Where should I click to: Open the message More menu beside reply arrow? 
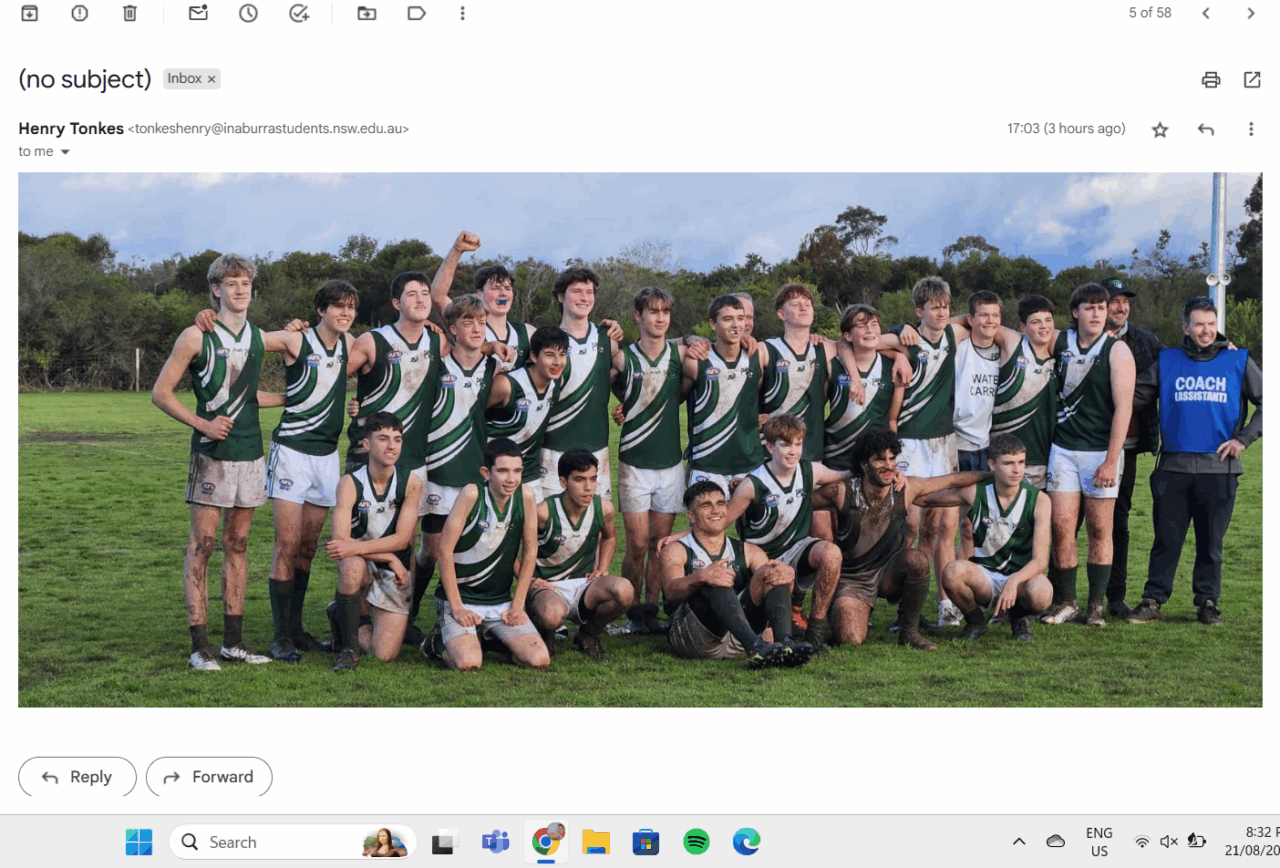point(1250,129)
